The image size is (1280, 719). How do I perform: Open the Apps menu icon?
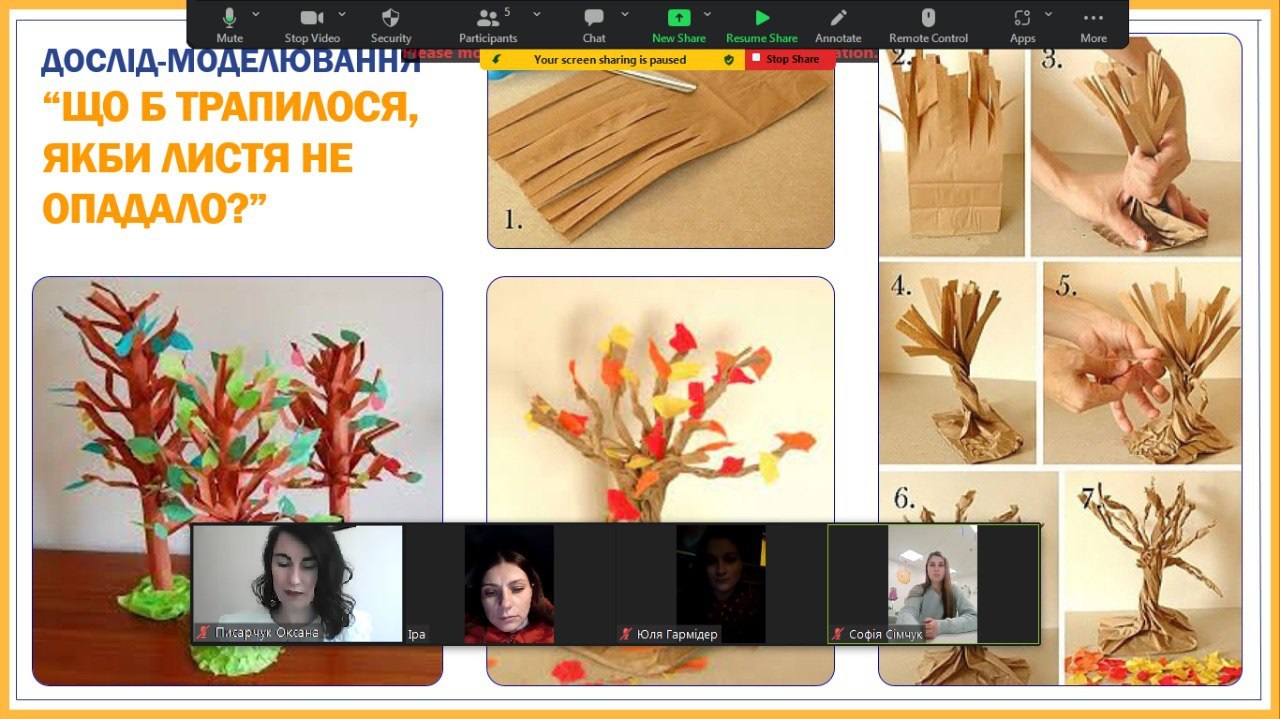coord(1022,24)
